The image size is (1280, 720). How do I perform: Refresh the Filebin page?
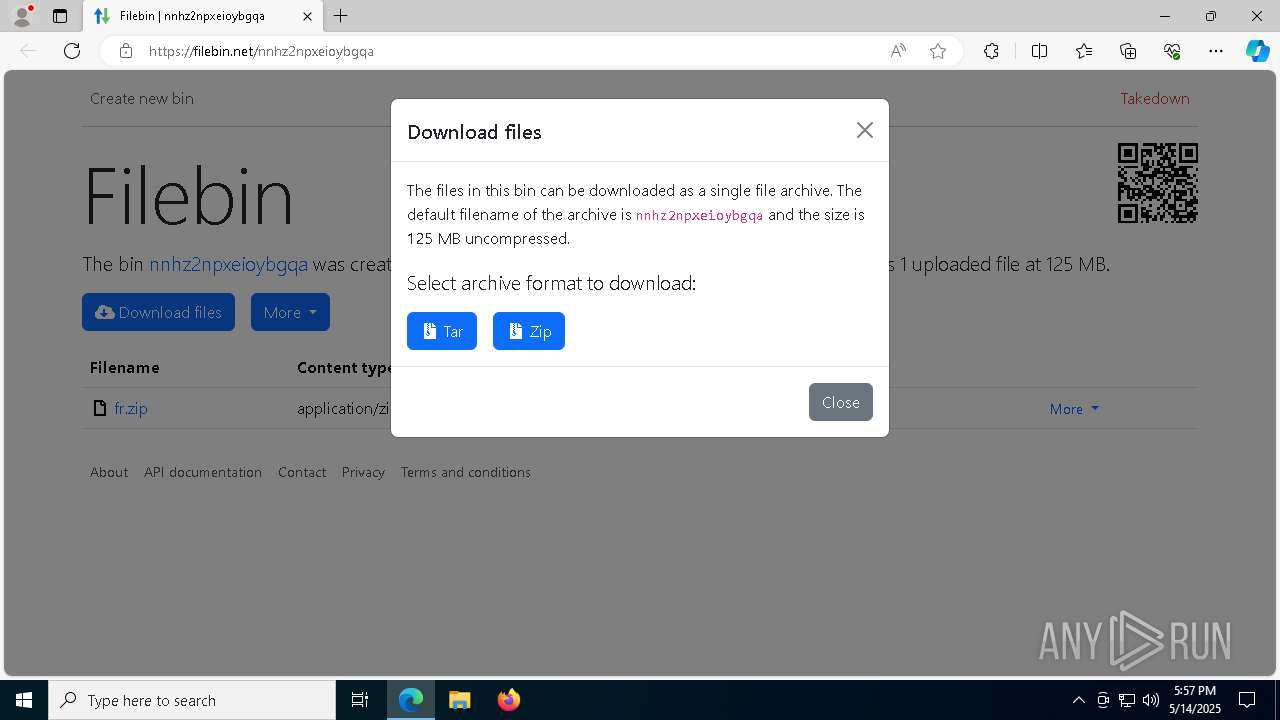[x=72, y=51]
